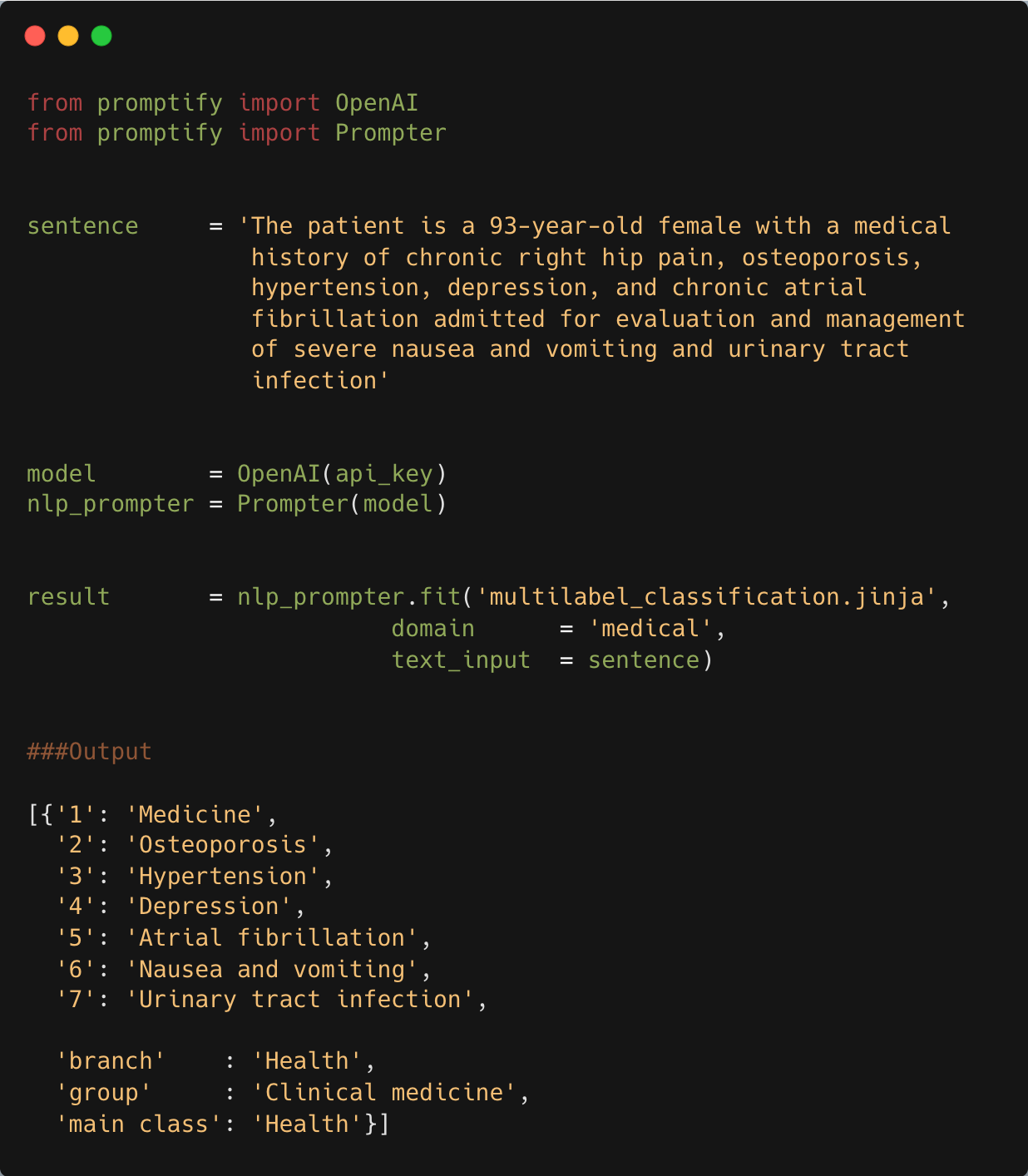Click the 'medical' domain value
This screenshot has height=1176, width=1028.
[x=650, y=629]
